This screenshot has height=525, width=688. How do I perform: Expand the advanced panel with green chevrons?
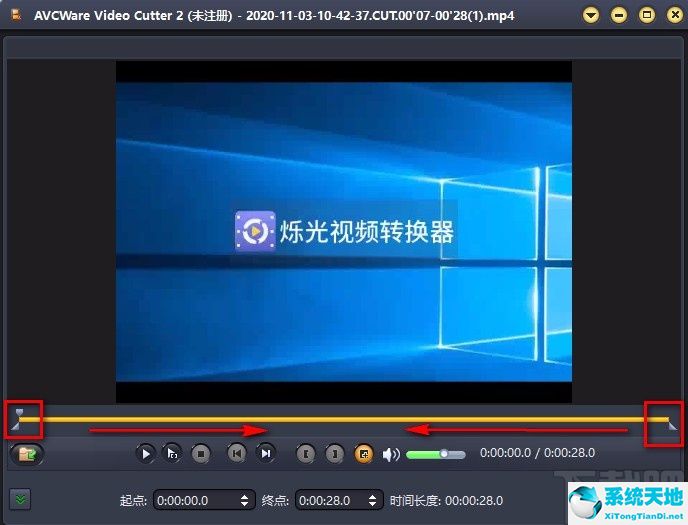pos(20,499)
